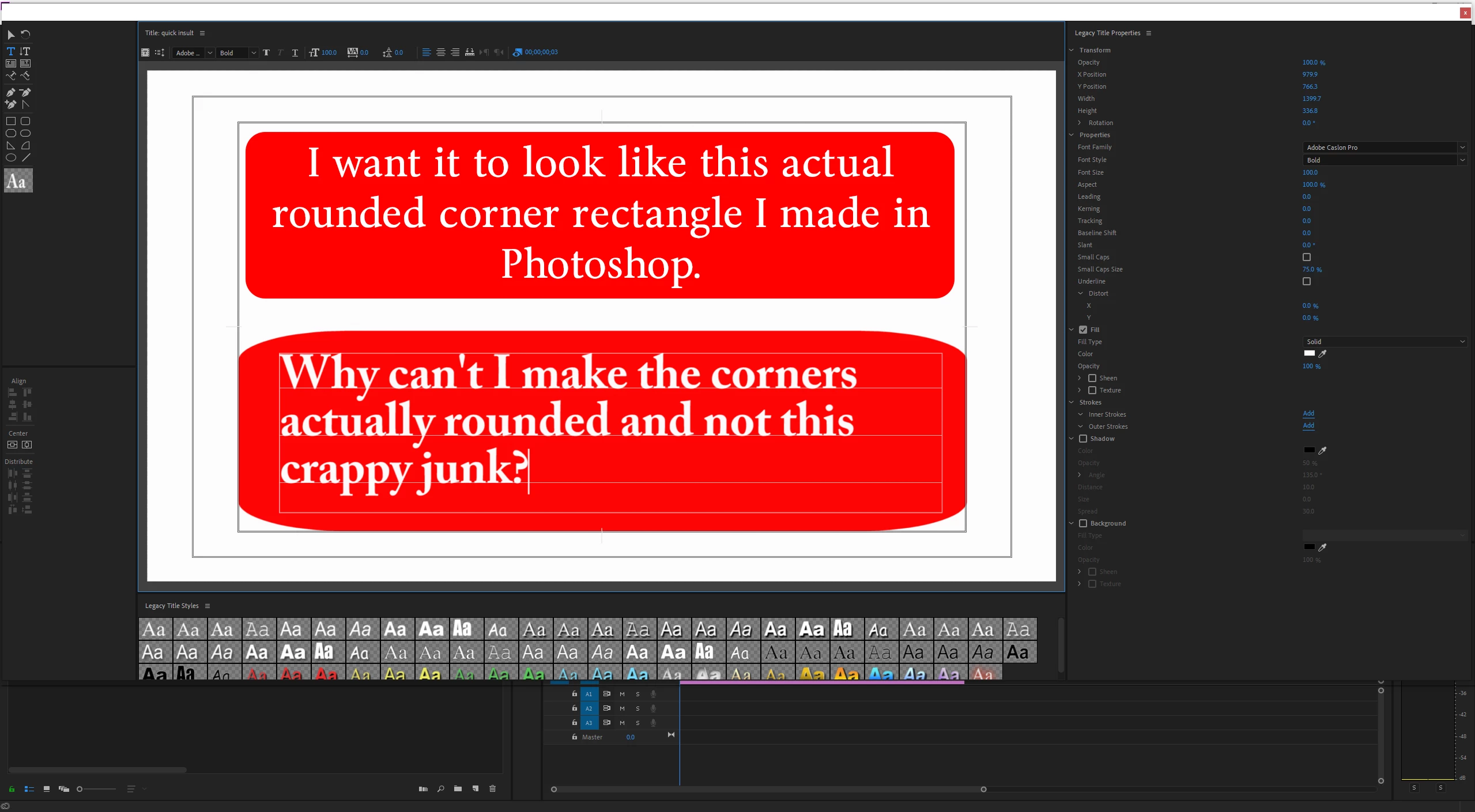Open the Fill Type dropdown
This screenshot has height=812, width=1475.
point(1383,342)
